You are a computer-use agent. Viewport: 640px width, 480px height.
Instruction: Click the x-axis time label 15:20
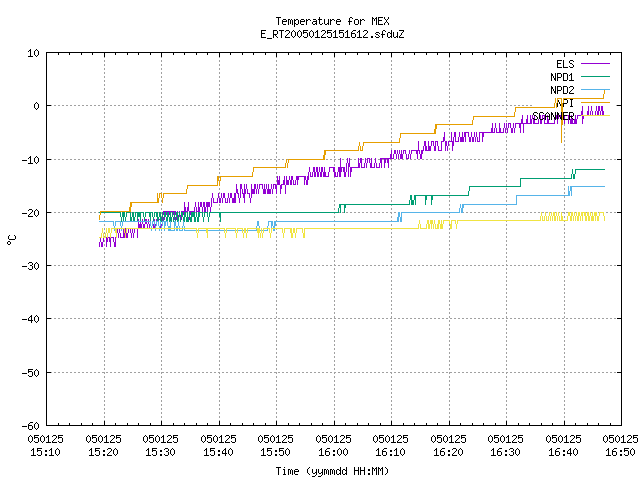[x=104, y=452]
